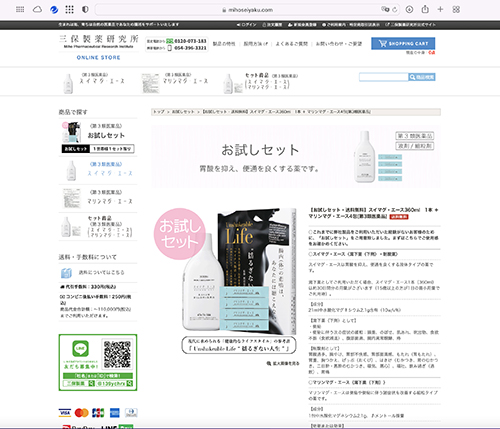Screen dimensions: 500x429
Task: Click the JCB card icon
Action: coord(98,413)
